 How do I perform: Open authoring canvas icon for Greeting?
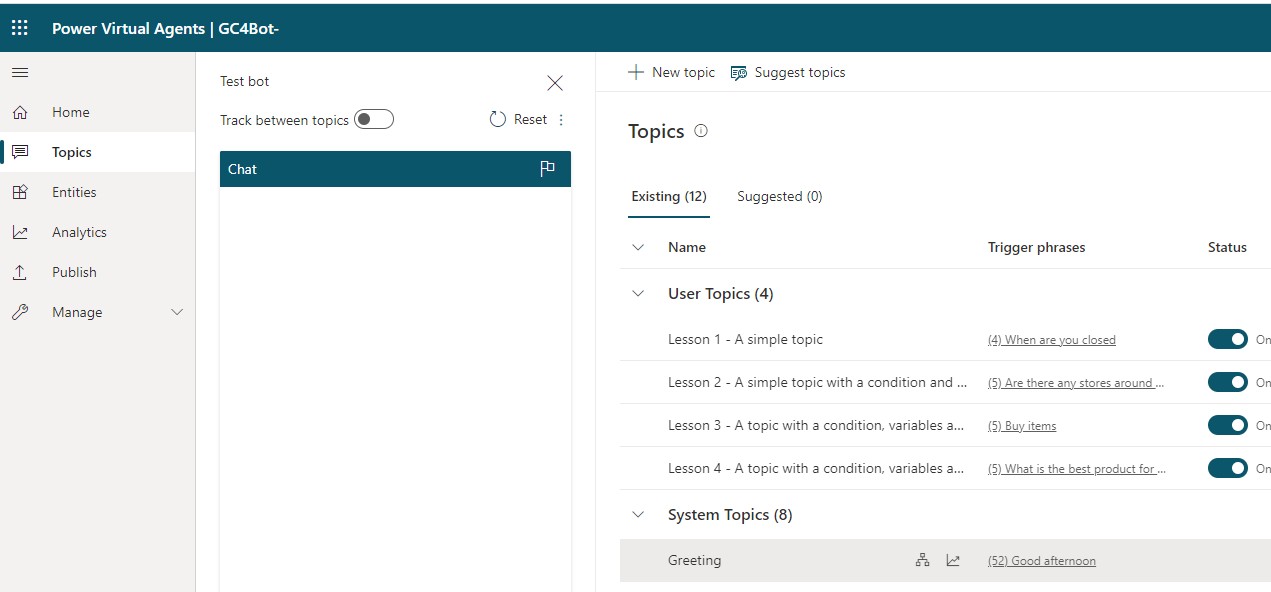pyautogui.click(x=922, y=561)
